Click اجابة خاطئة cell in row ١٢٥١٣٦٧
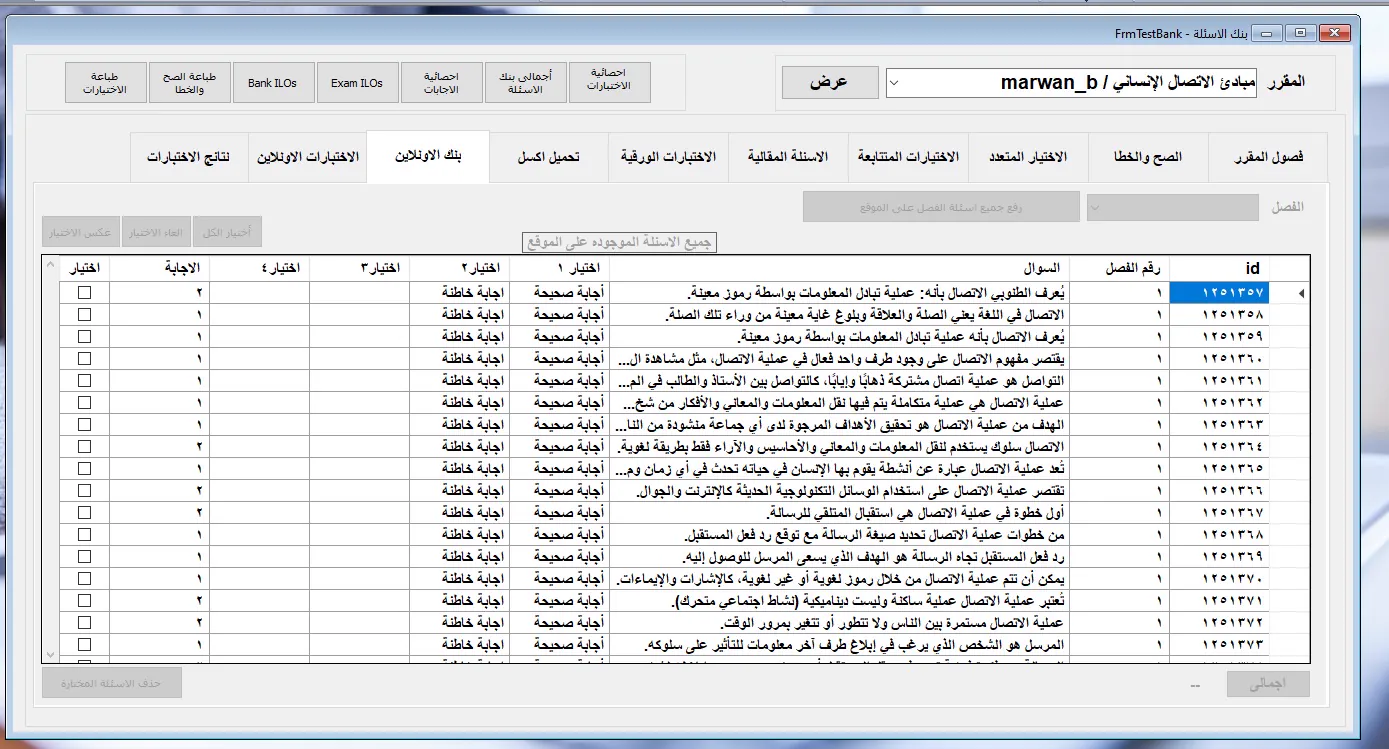The height and width of the screenshot is (749, 1389). [459, 513]
